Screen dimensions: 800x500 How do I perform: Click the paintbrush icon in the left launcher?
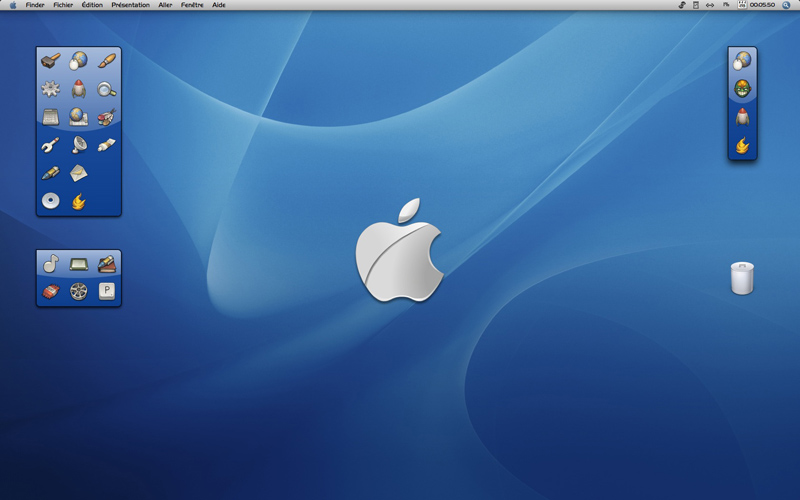[107, 61]
